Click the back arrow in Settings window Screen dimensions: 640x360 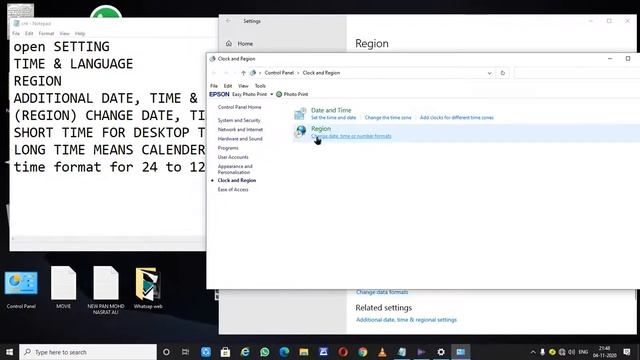point(228,21)
